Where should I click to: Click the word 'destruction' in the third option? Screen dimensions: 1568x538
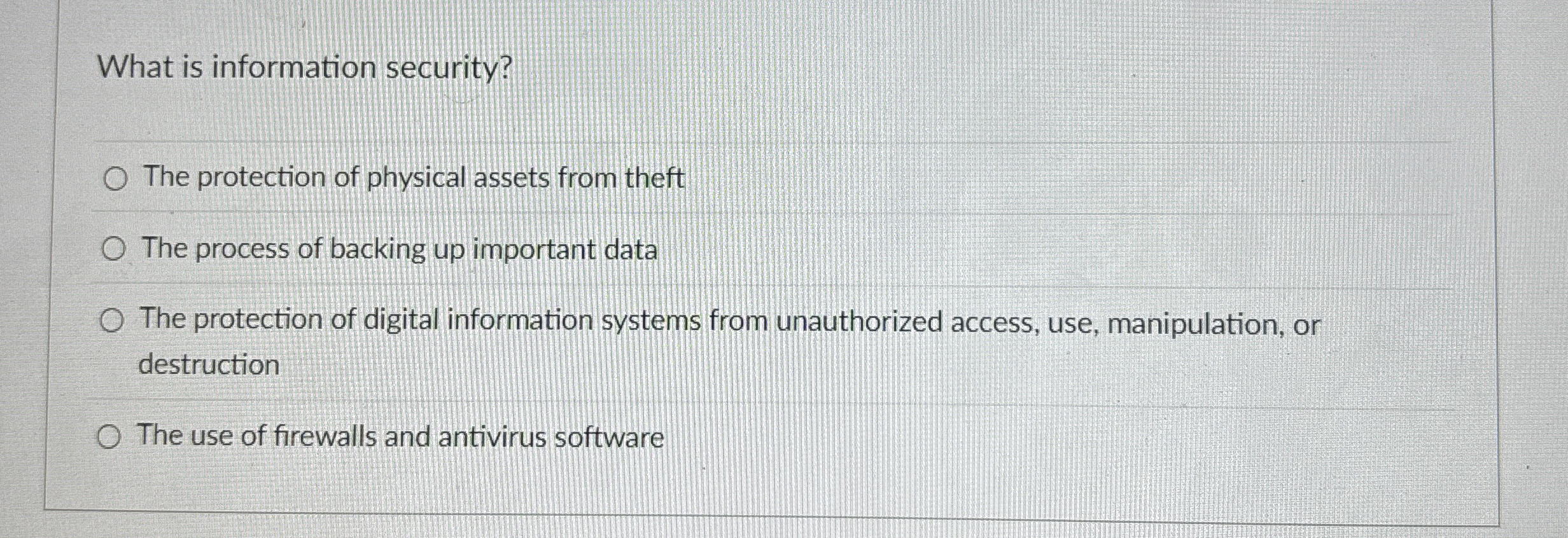tap(210, 364)
